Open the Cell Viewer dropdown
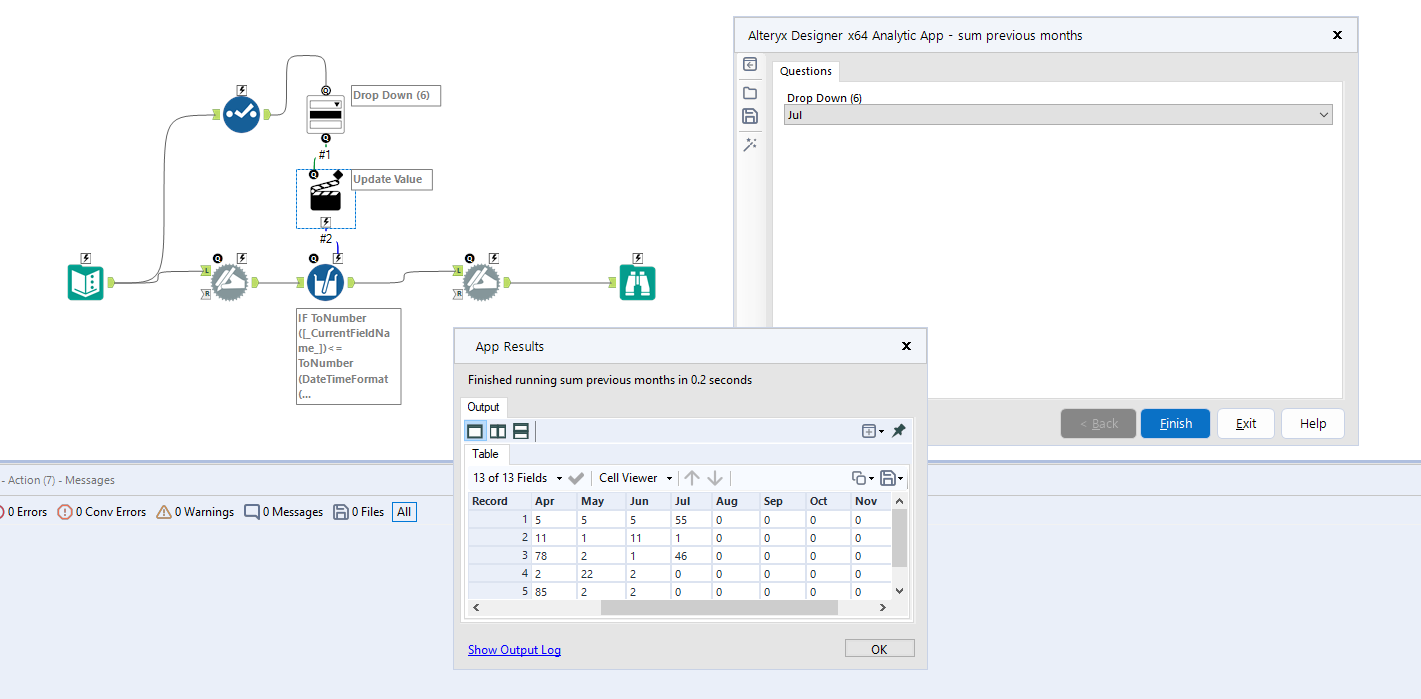 (636, 478)
